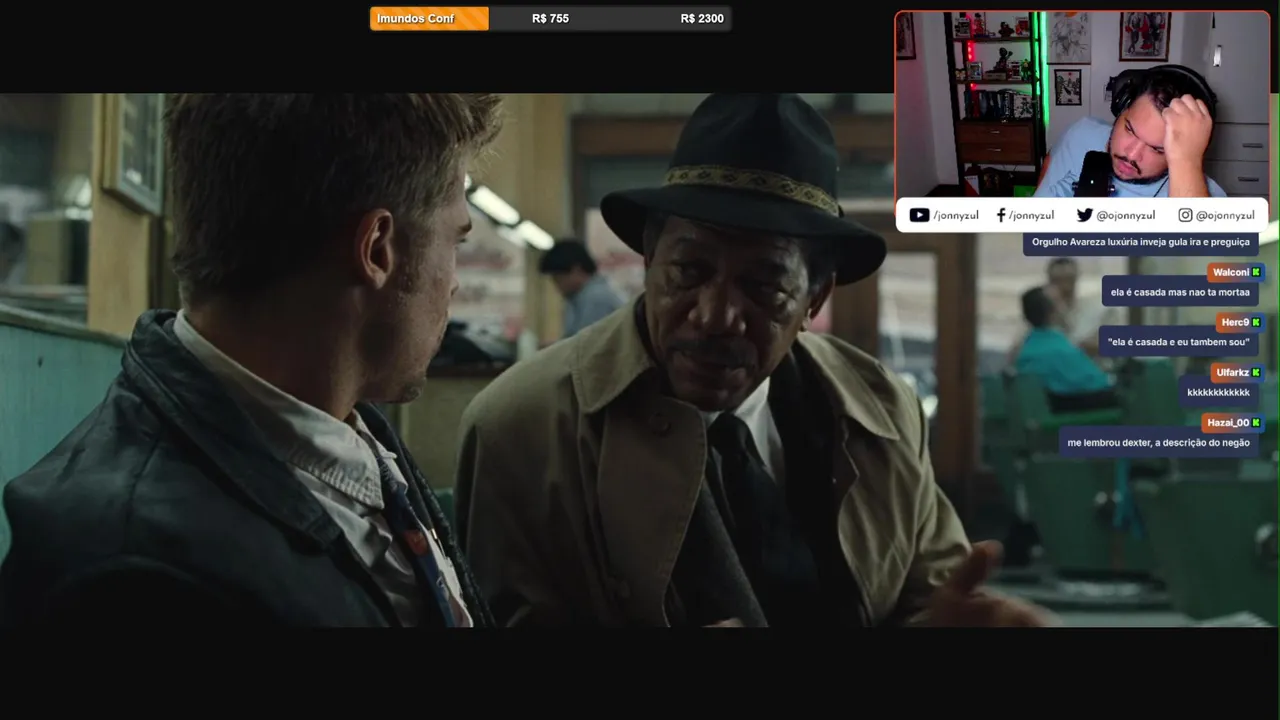Click the Twitter bird icon

tap(1085, 215)
